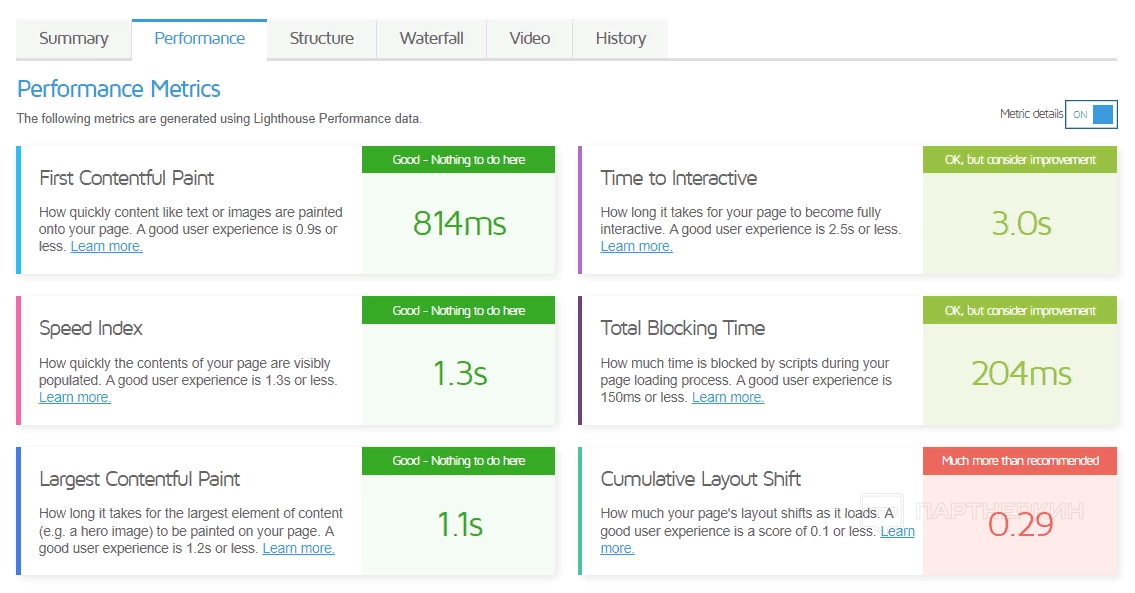Select the 1.3s Speed Index score
The image size is (1135, 593).
(459, 374)
